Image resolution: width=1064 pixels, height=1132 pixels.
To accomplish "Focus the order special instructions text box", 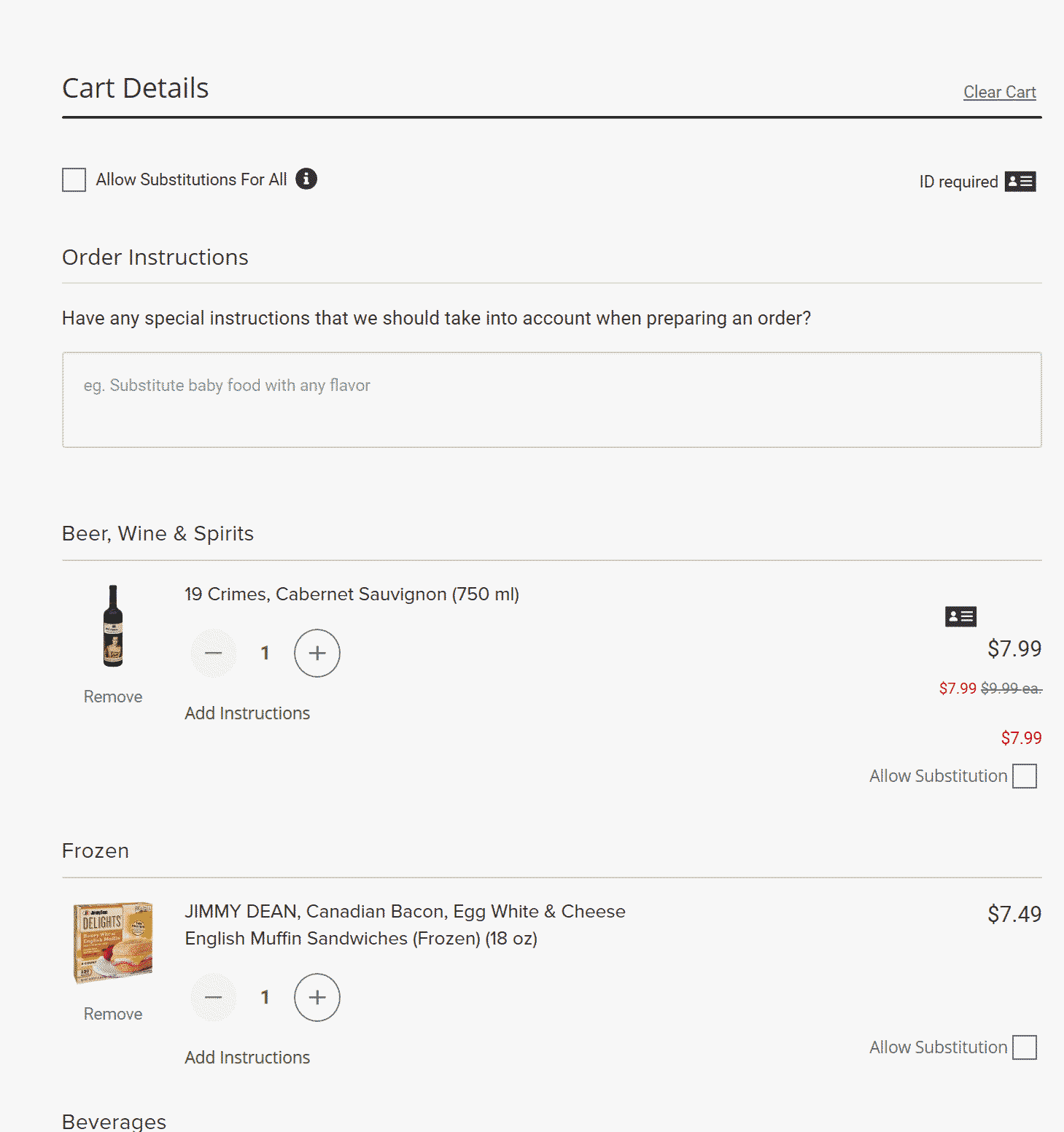I will [x=551, y=400].
